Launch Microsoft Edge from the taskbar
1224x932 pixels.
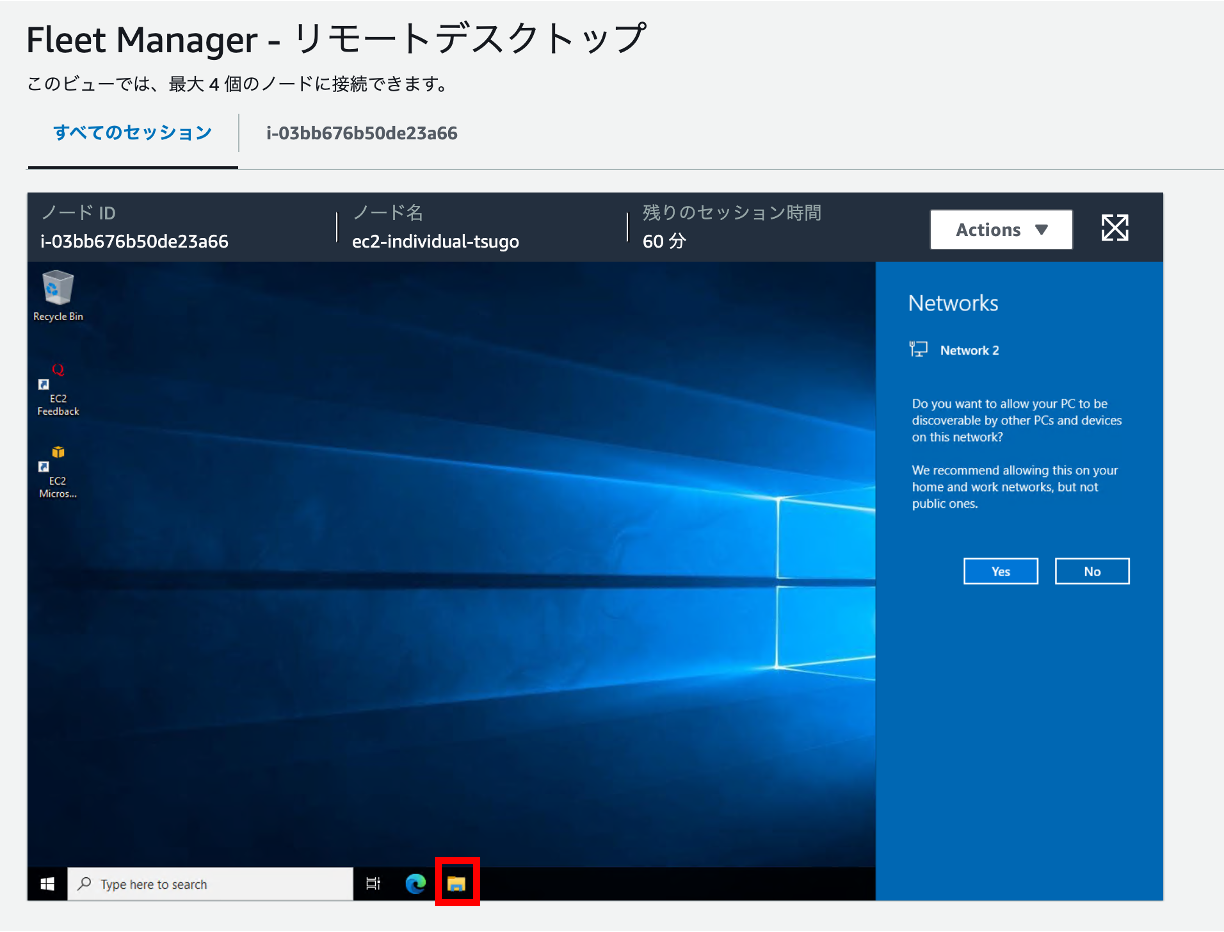tap(415, 884)
